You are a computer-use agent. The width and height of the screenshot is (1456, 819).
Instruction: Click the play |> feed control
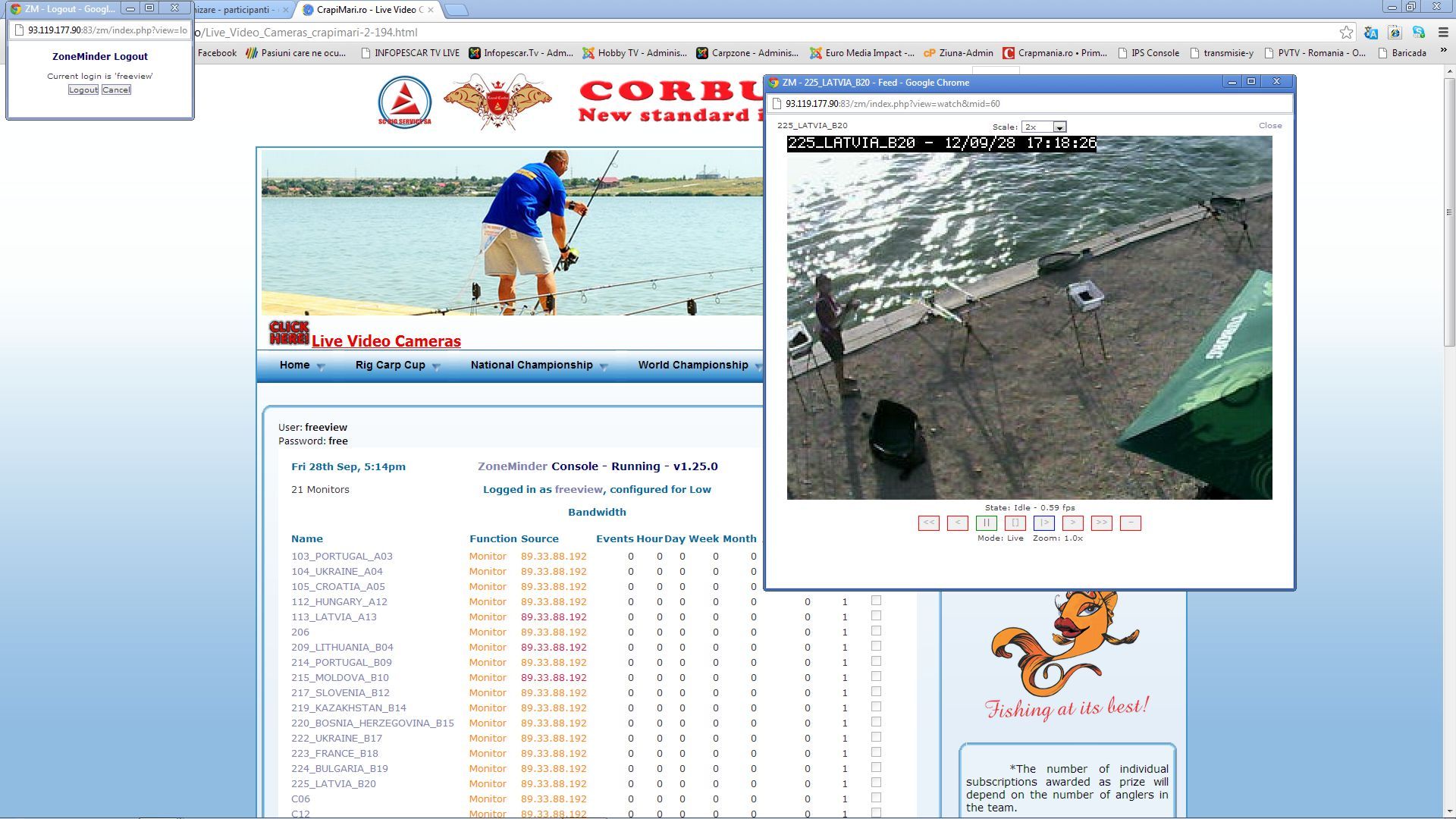pyautogui.click(x=1043, y=523)
